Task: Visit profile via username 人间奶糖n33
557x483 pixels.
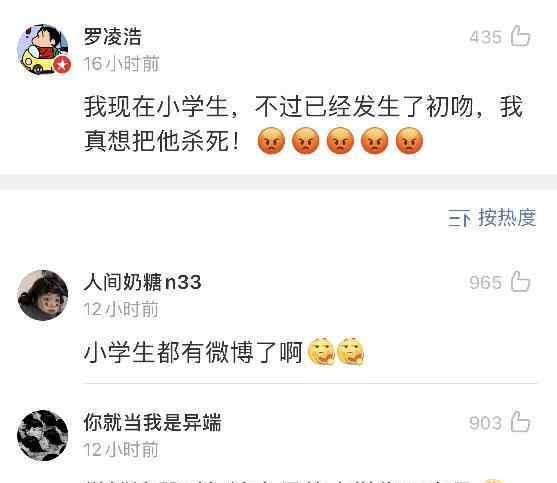Action: pyautogui.click(x=142, y=282)
